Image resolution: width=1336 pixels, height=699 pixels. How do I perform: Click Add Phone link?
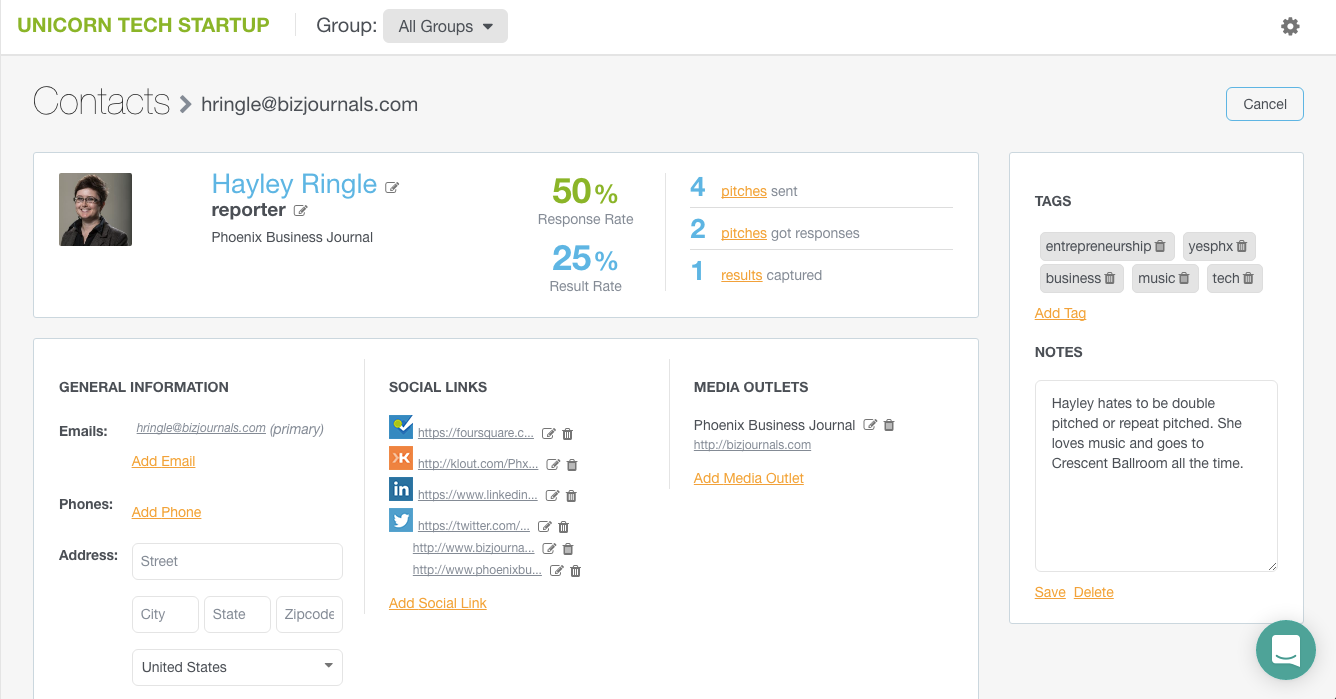(x=166, y=512)
